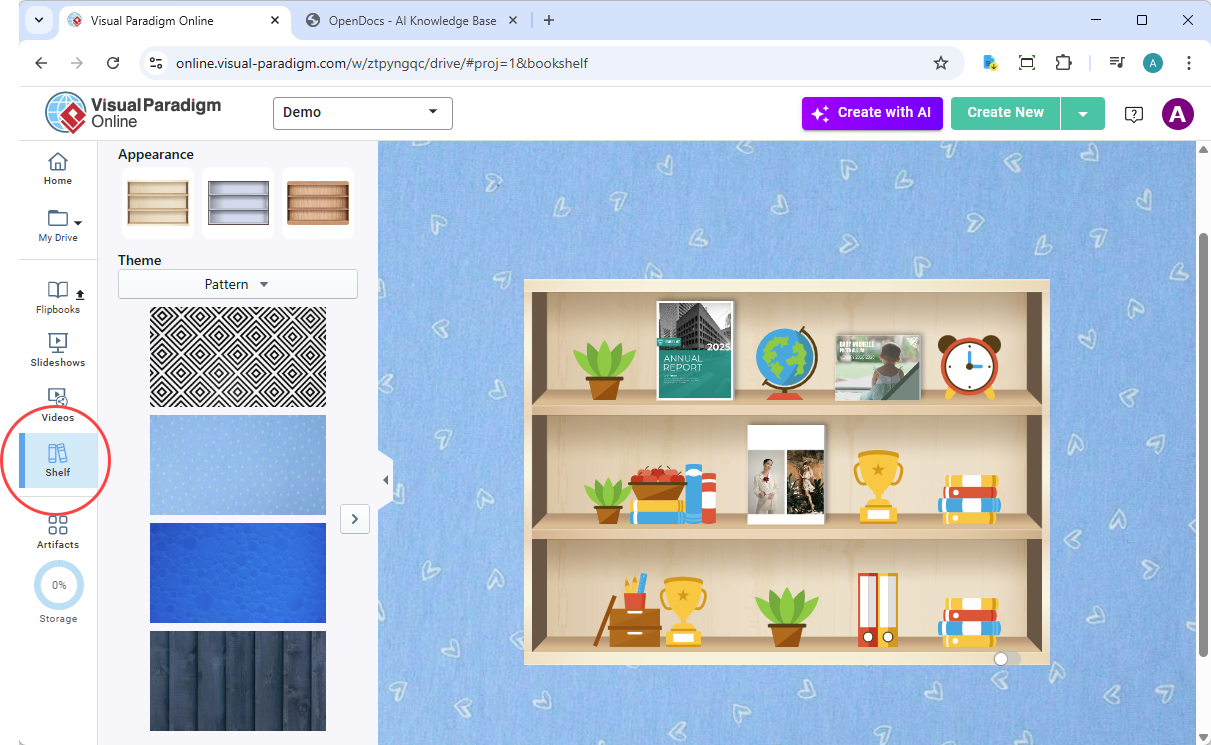Switch to the OpenDocs browser tab

coord(412,20)
